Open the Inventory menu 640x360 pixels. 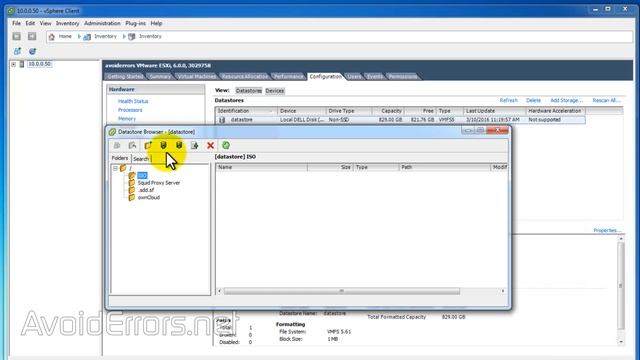click(x=67, y=23)
